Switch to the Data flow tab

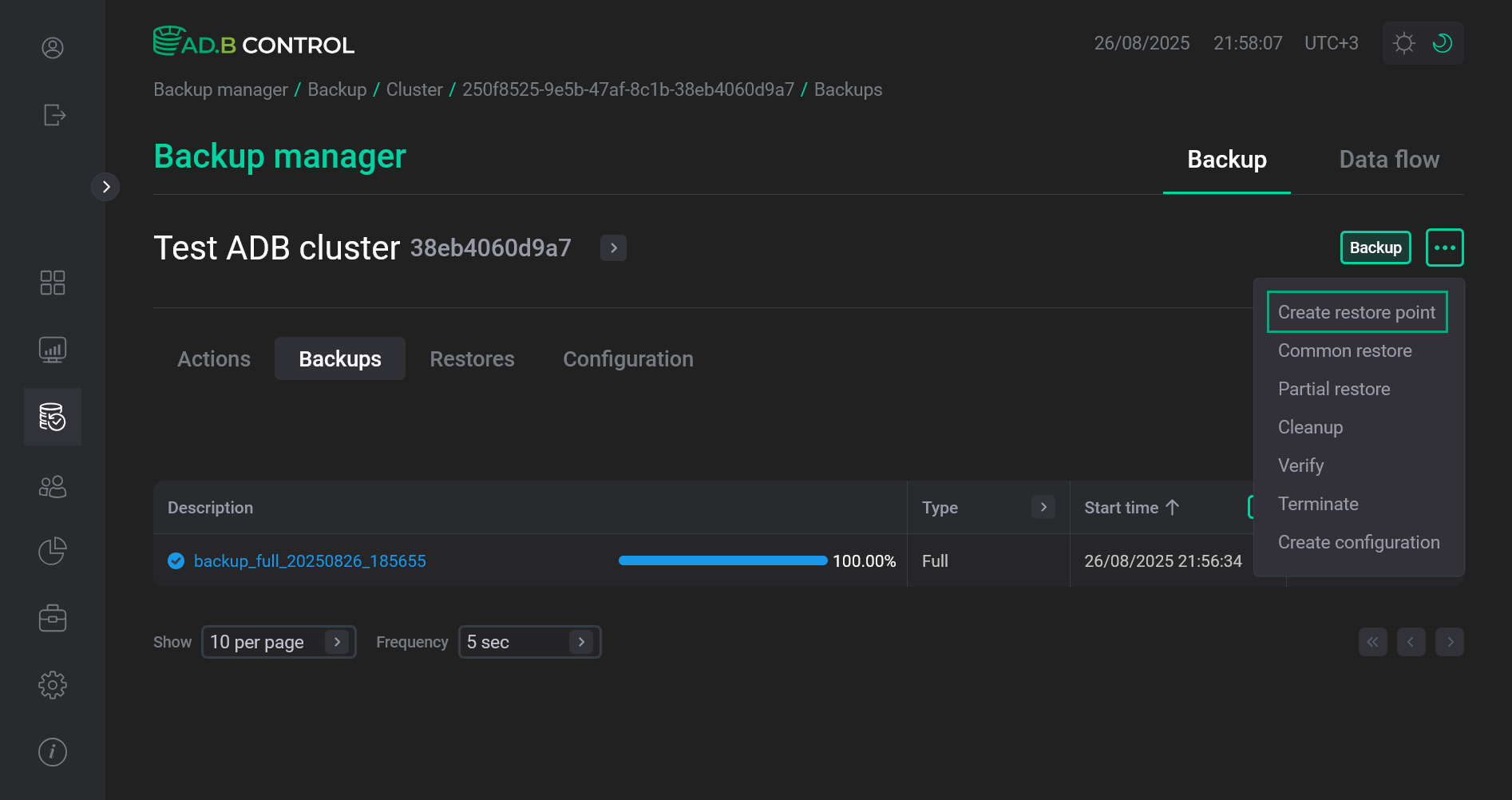tap(1389, 159)
